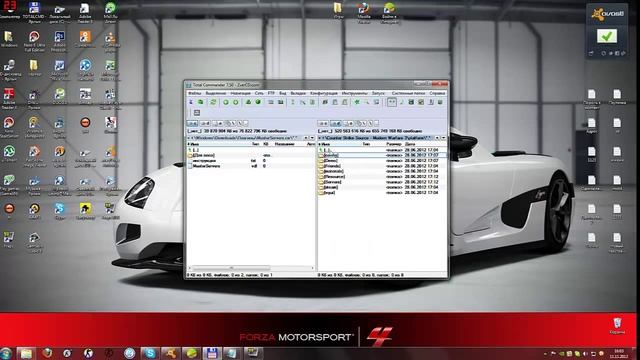Click left panel horizontal scrollbar thumb

click(x=231, y=268)
